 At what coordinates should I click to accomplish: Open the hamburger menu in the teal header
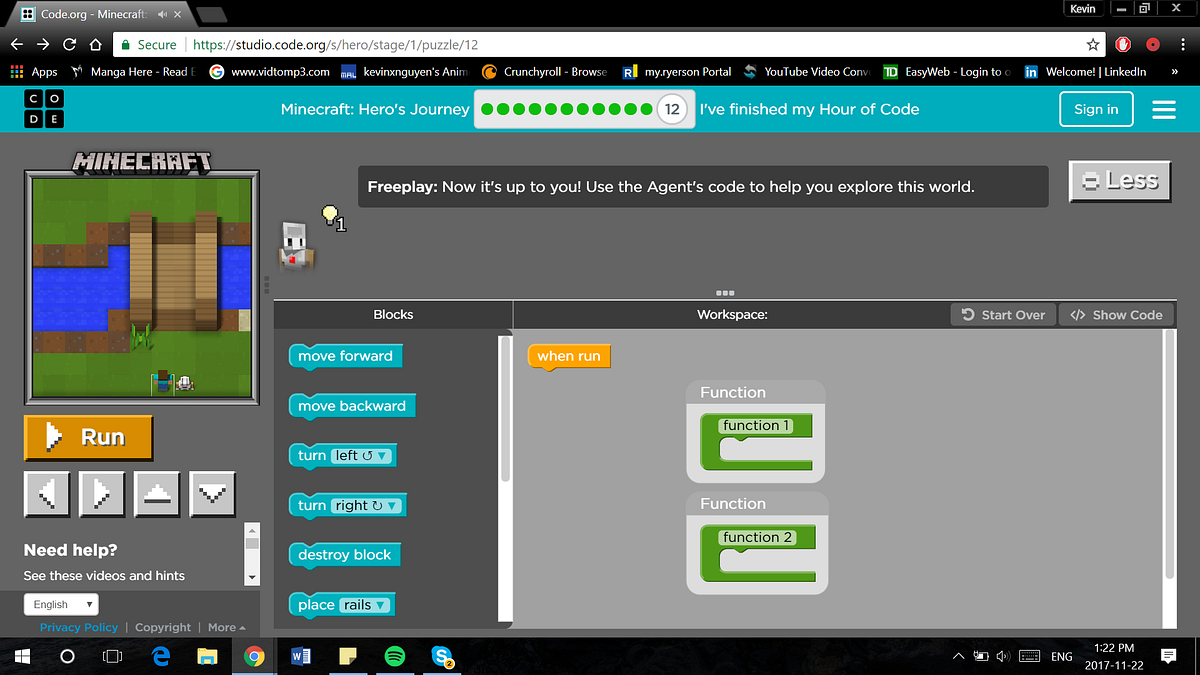tap(1163, 110)
